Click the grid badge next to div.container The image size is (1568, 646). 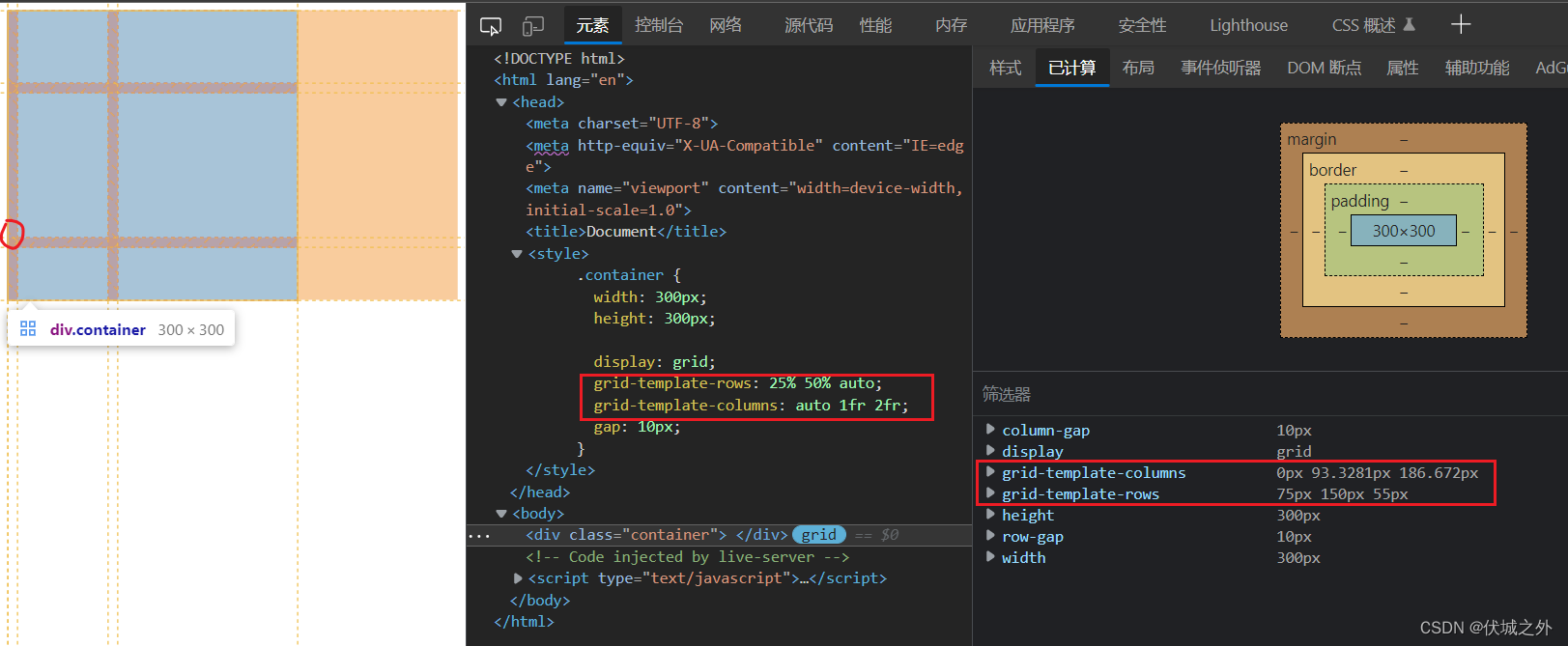(x=819, y=535)
